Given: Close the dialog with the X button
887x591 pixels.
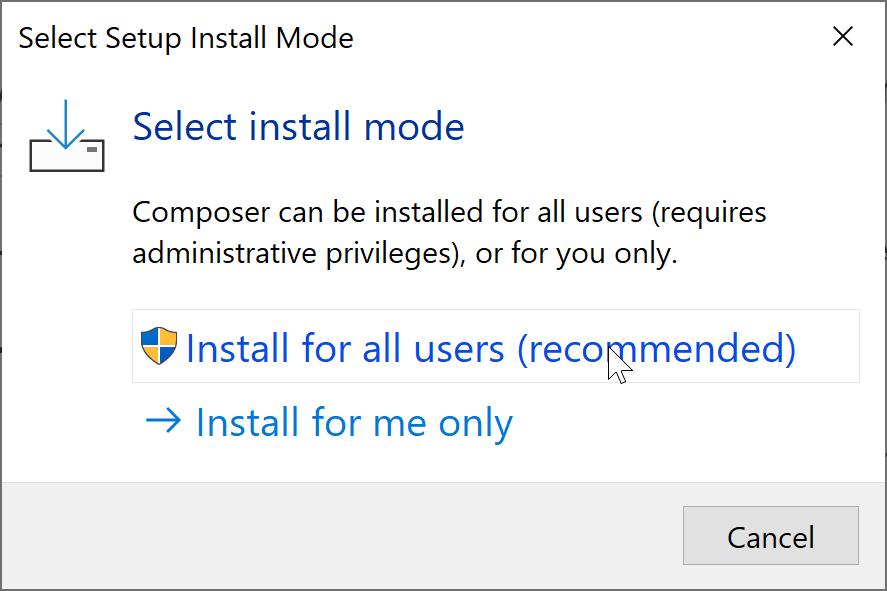Looking at the screenshot, I should coord(843,38).
